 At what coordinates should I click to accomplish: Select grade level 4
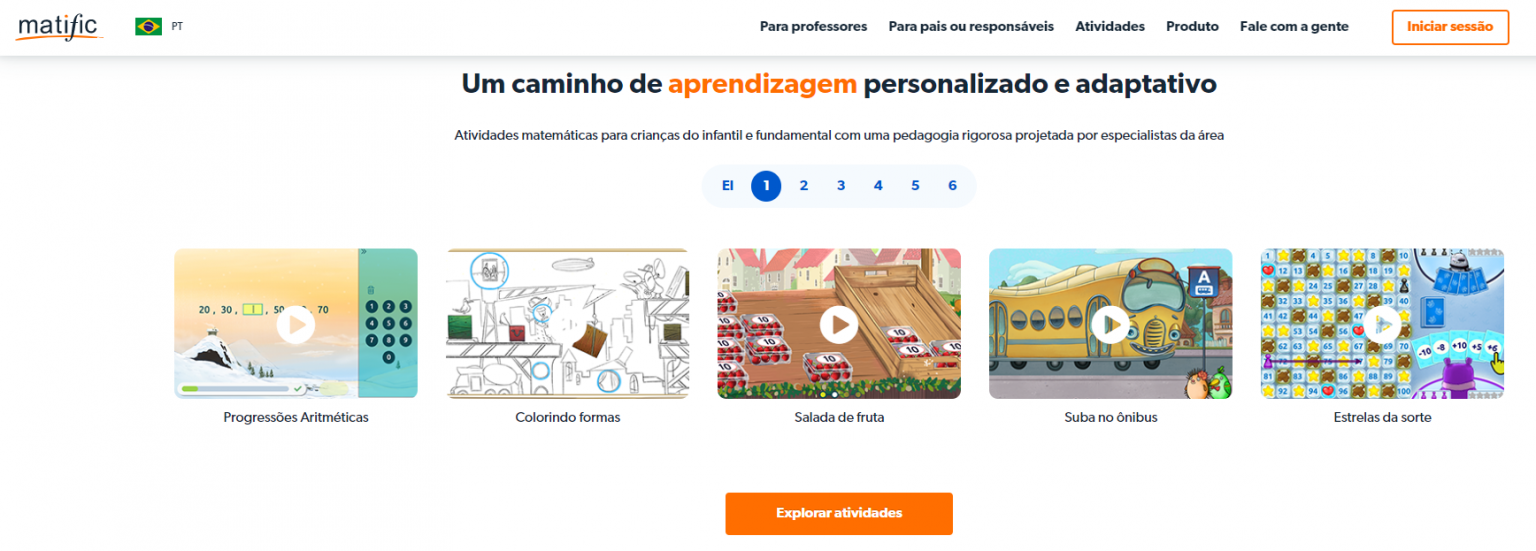coord(878,186)
